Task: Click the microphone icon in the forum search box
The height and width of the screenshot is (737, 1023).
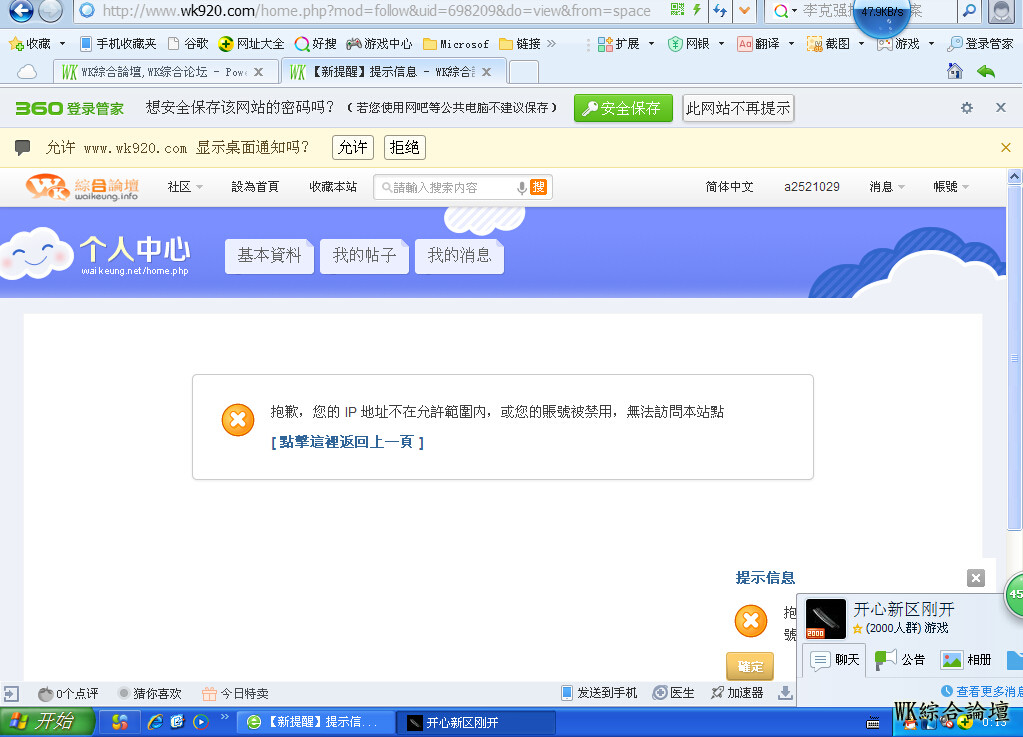Action: coord(521,188)
